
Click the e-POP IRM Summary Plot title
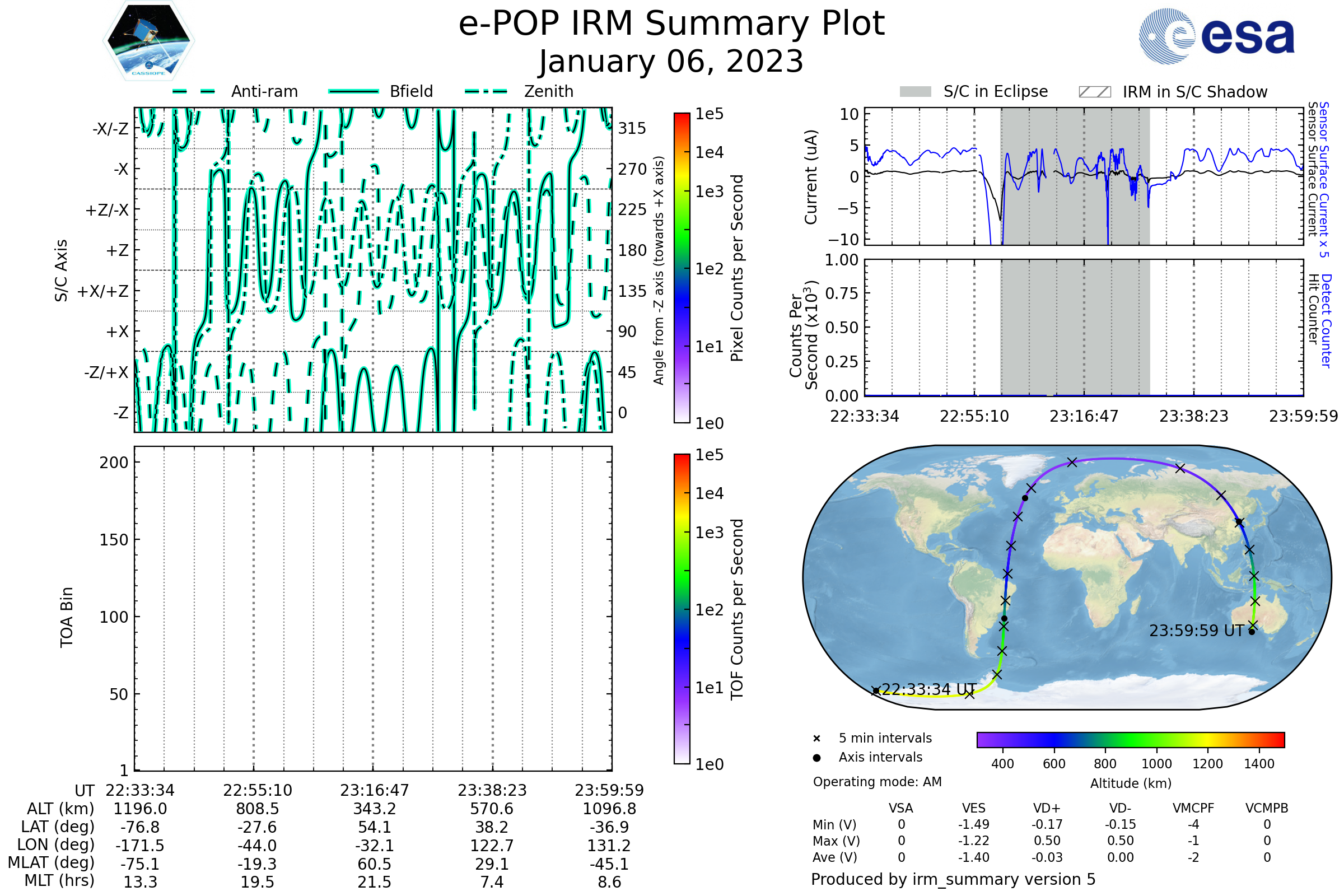pyautogui.click(x=671, y=24)
